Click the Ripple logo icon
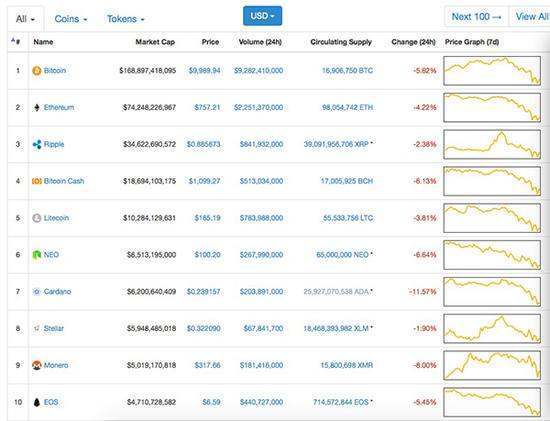550x421 pixels. tap(36, 144)
